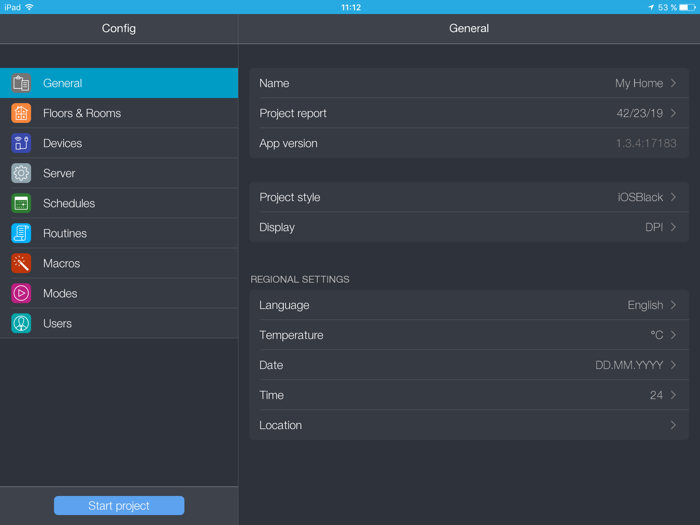The height and width of the screenshot is (525, 700).
Task: Click the 'Config' panel title
Action: pos(119,28)
